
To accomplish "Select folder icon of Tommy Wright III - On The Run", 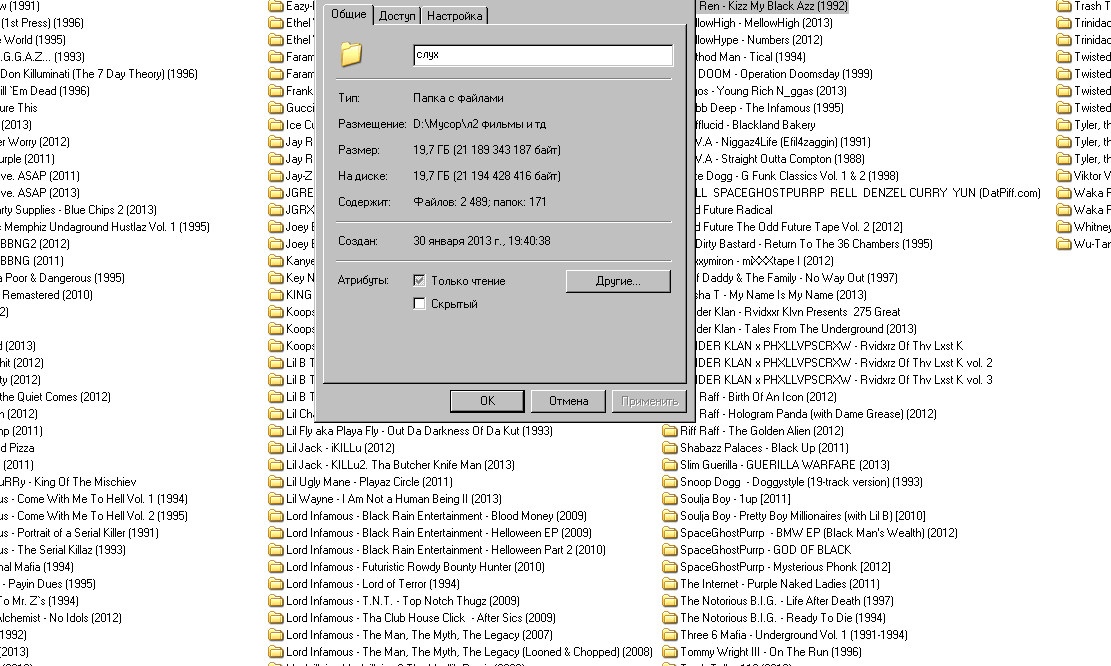I will 670,652.
